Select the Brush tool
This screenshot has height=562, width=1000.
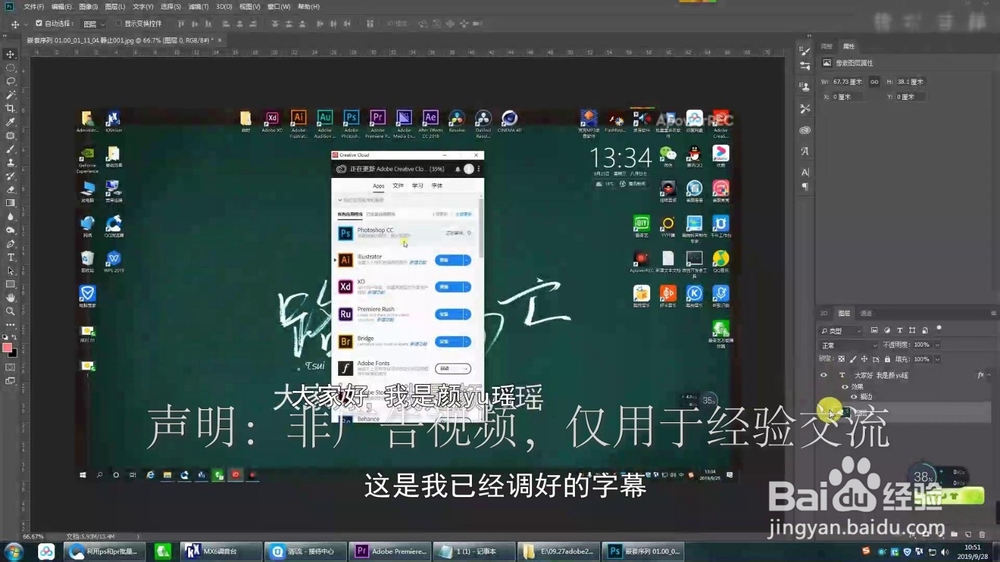(x=10, y=149)
